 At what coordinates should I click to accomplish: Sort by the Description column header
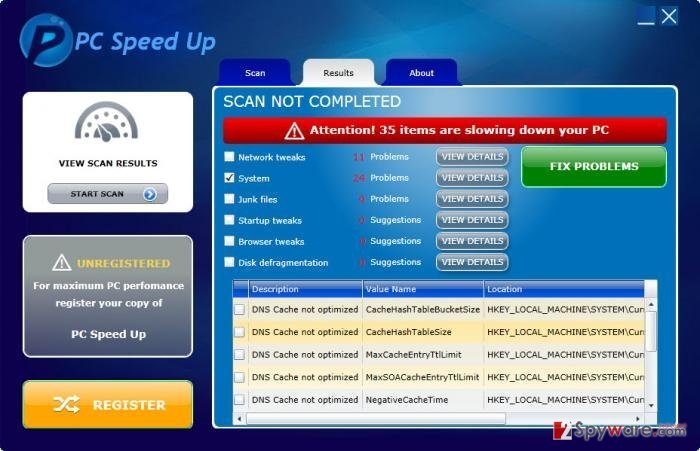point(305,289)
